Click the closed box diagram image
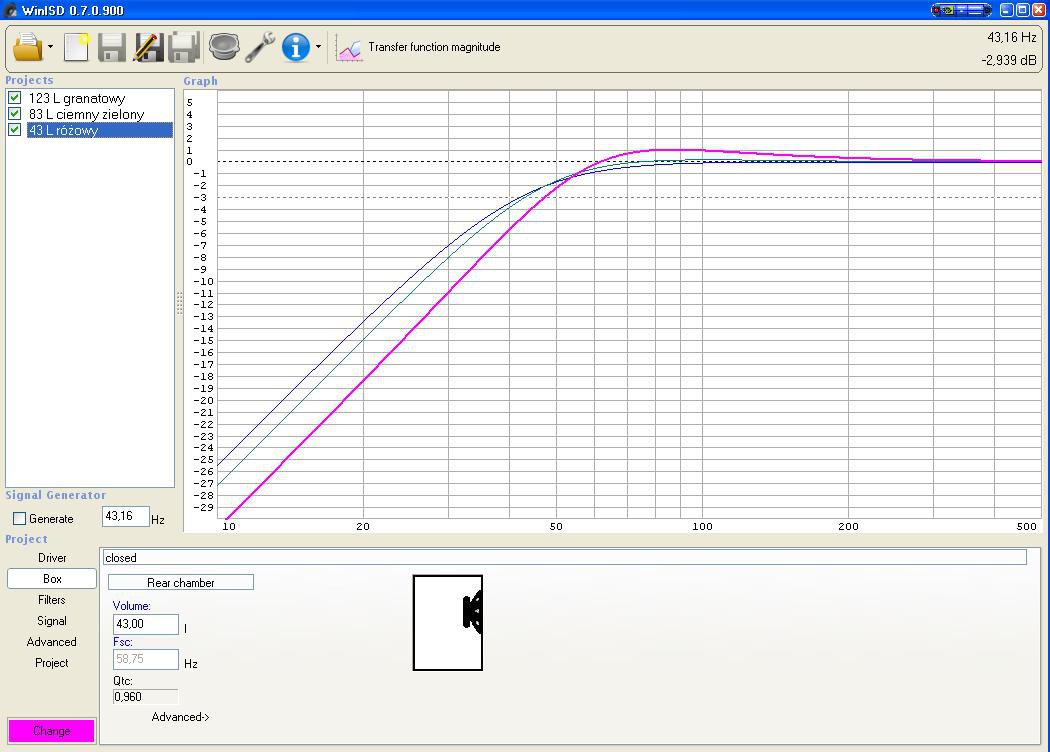The image size is (1050, 752). point(448,623)
